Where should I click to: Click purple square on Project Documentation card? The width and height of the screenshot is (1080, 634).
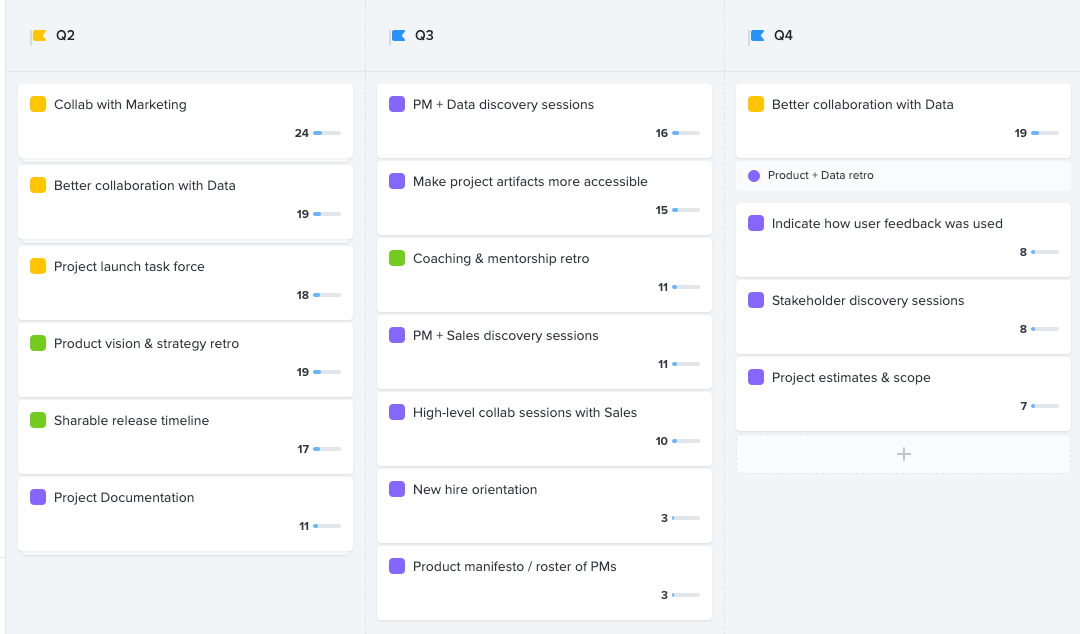click(x=38, y=497)
